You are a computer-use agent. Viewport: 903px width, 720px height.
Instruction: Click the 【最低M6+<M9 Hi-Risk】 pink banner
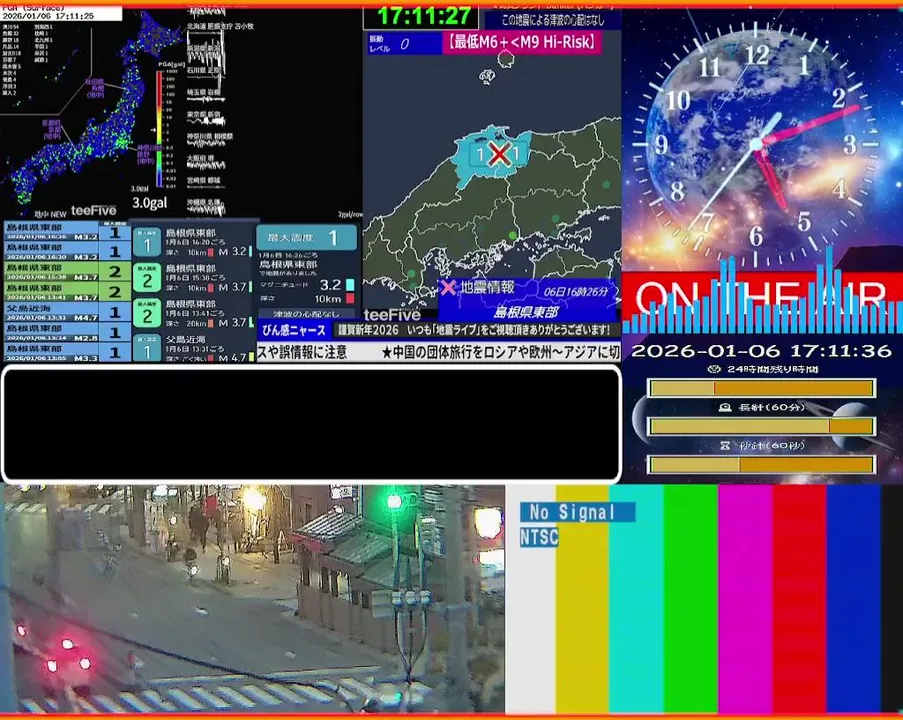coord(522,42)
